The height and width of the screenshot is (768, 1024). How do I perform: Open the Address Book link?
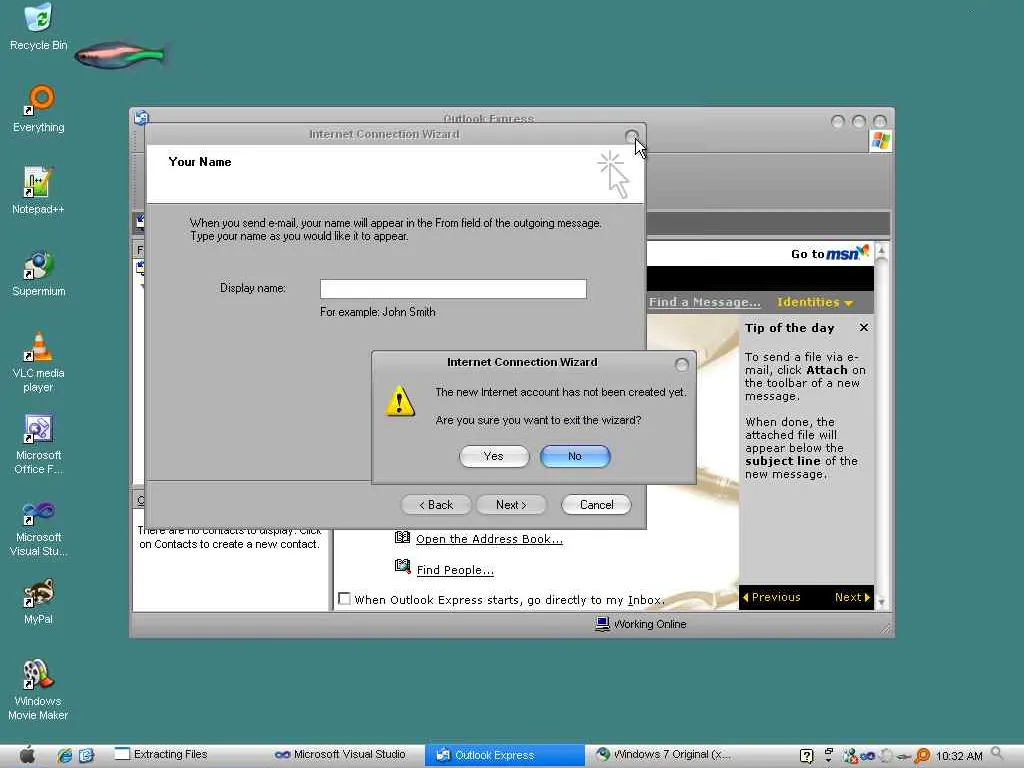coord(489,539)
